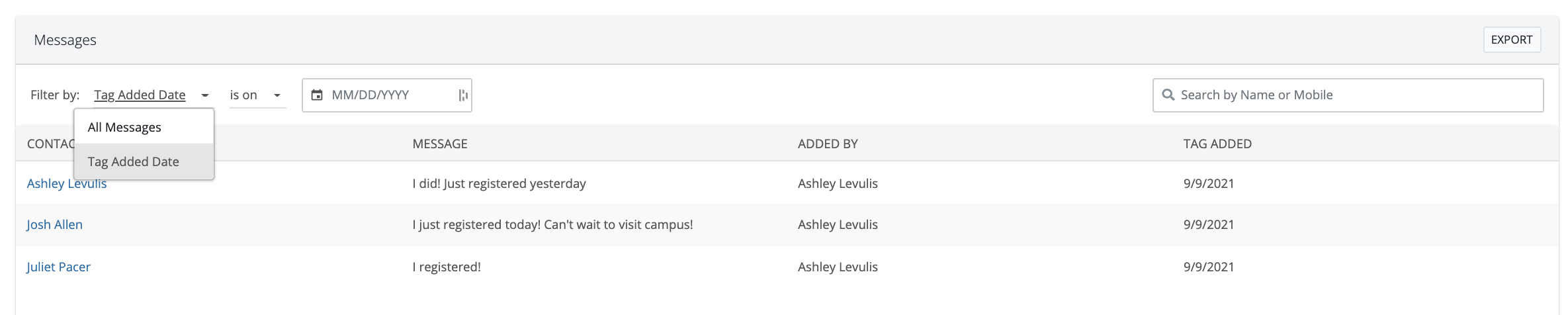Viewport: 1568px width, 315px height.
Task: Click the Dashlane icon inside the date field
Action: [463, 95]
